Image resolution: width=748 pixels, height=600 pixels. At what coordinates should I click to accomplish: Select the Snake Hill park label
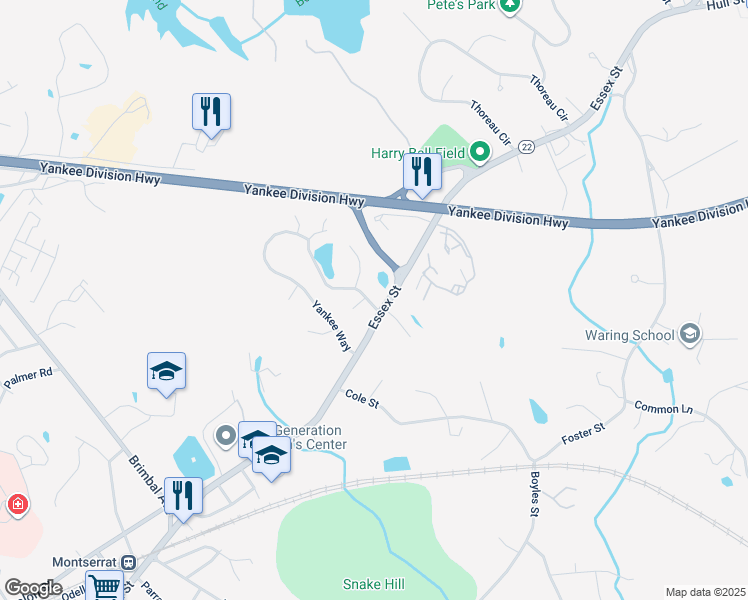coord(374,584)
